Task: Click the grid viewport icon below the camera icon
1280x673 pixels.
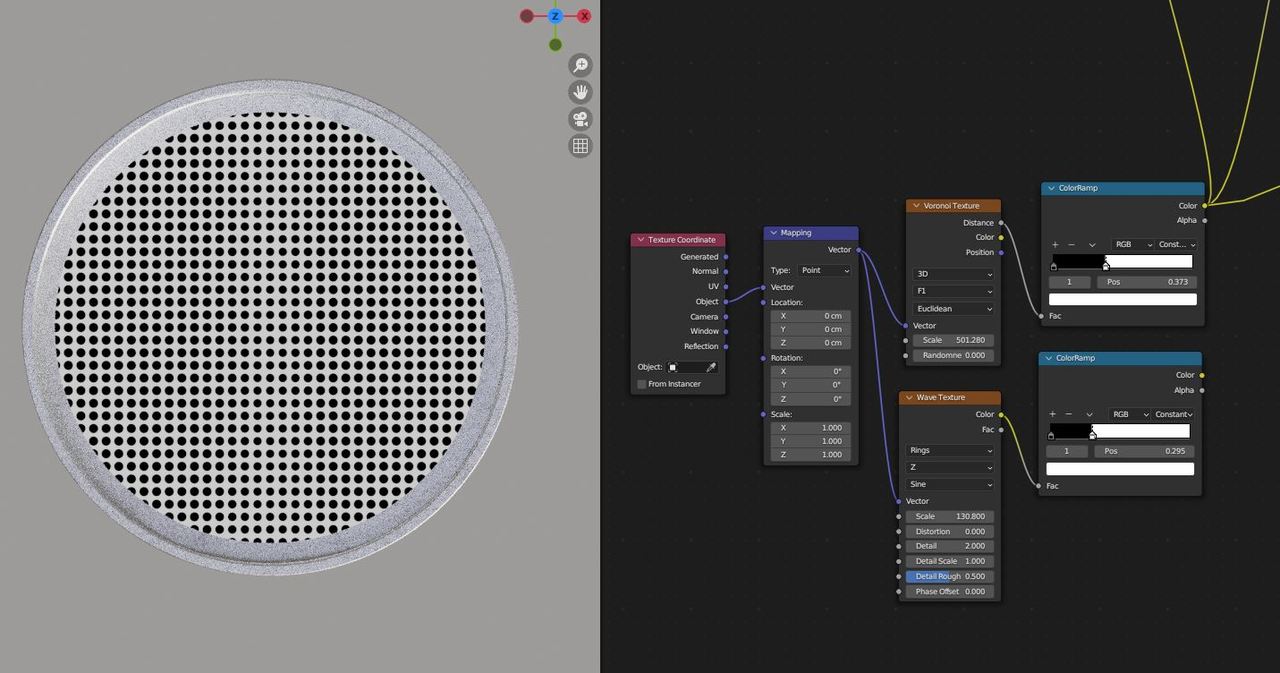Action: pyautogui.click(x=580, y=145)
